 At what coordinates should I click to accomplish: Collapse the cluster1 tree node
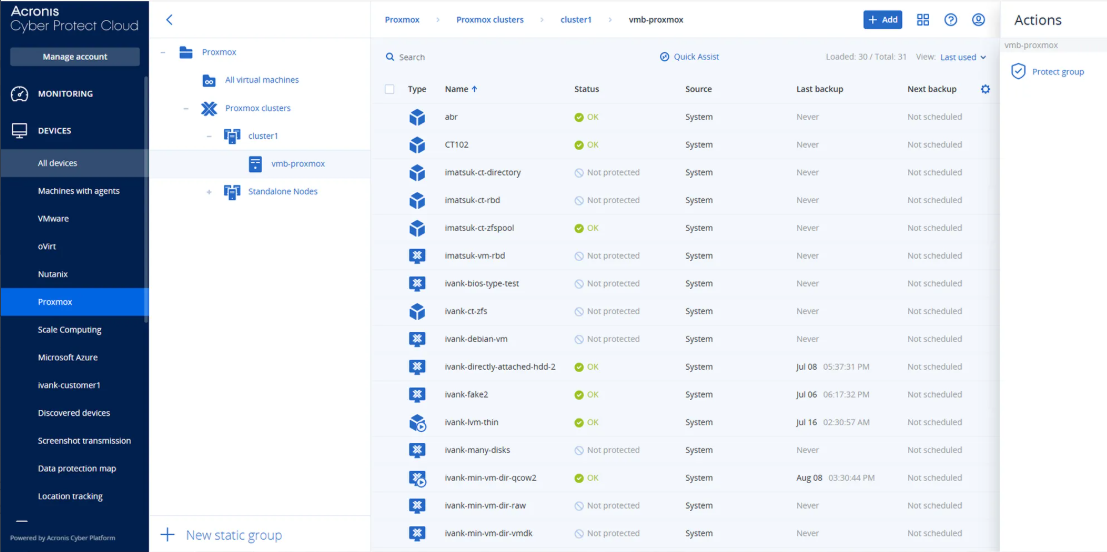209,136
